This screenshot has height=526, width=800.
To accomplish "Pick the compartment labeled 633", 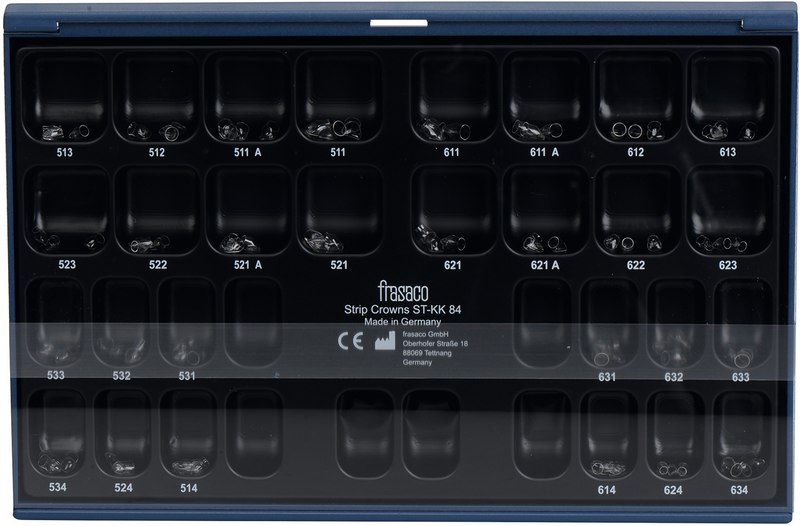I will coord(741,322).
